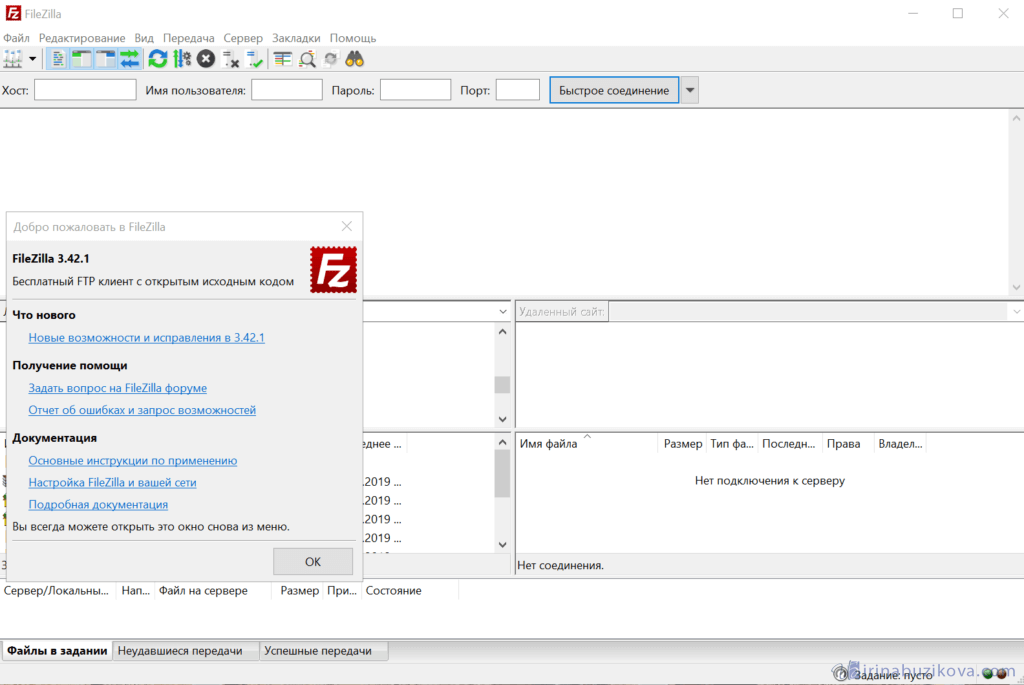The image size is (1024, 685).
Task: Click the Хост input field
Action: tap(85, 90)
